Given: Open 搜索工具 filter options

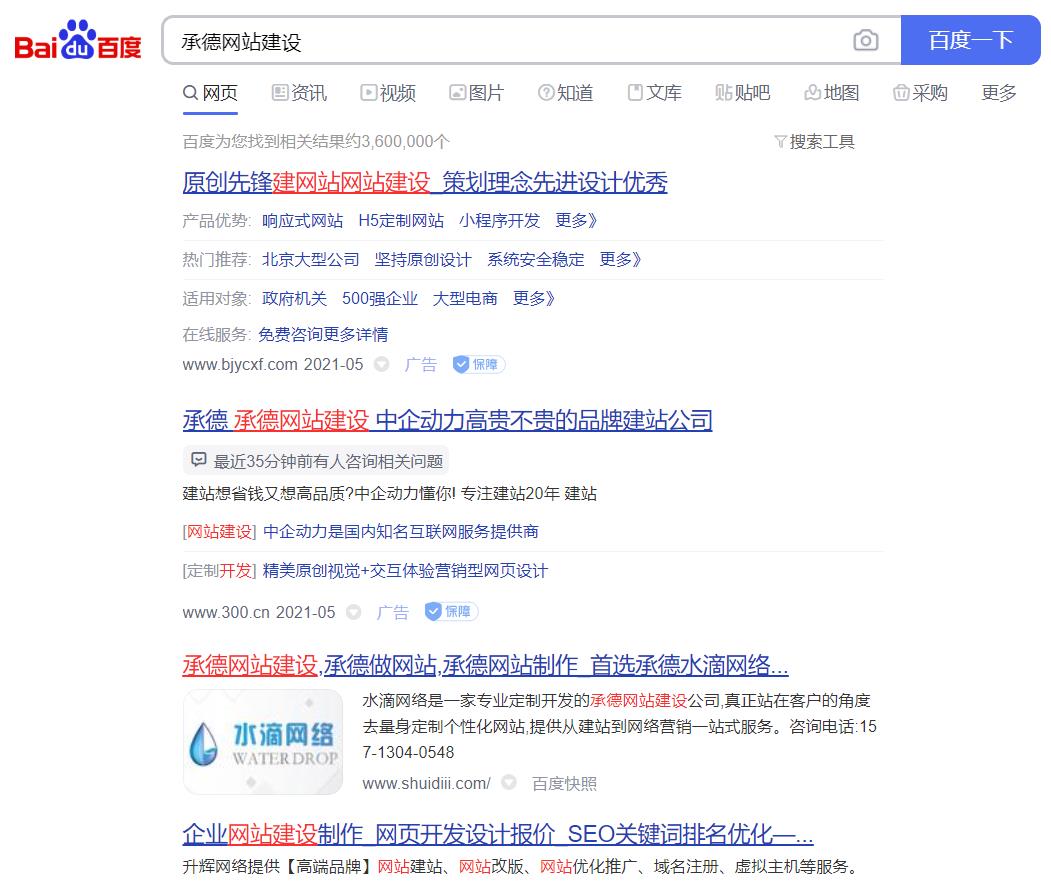Looking at the screenshot, I should [814, 141].
